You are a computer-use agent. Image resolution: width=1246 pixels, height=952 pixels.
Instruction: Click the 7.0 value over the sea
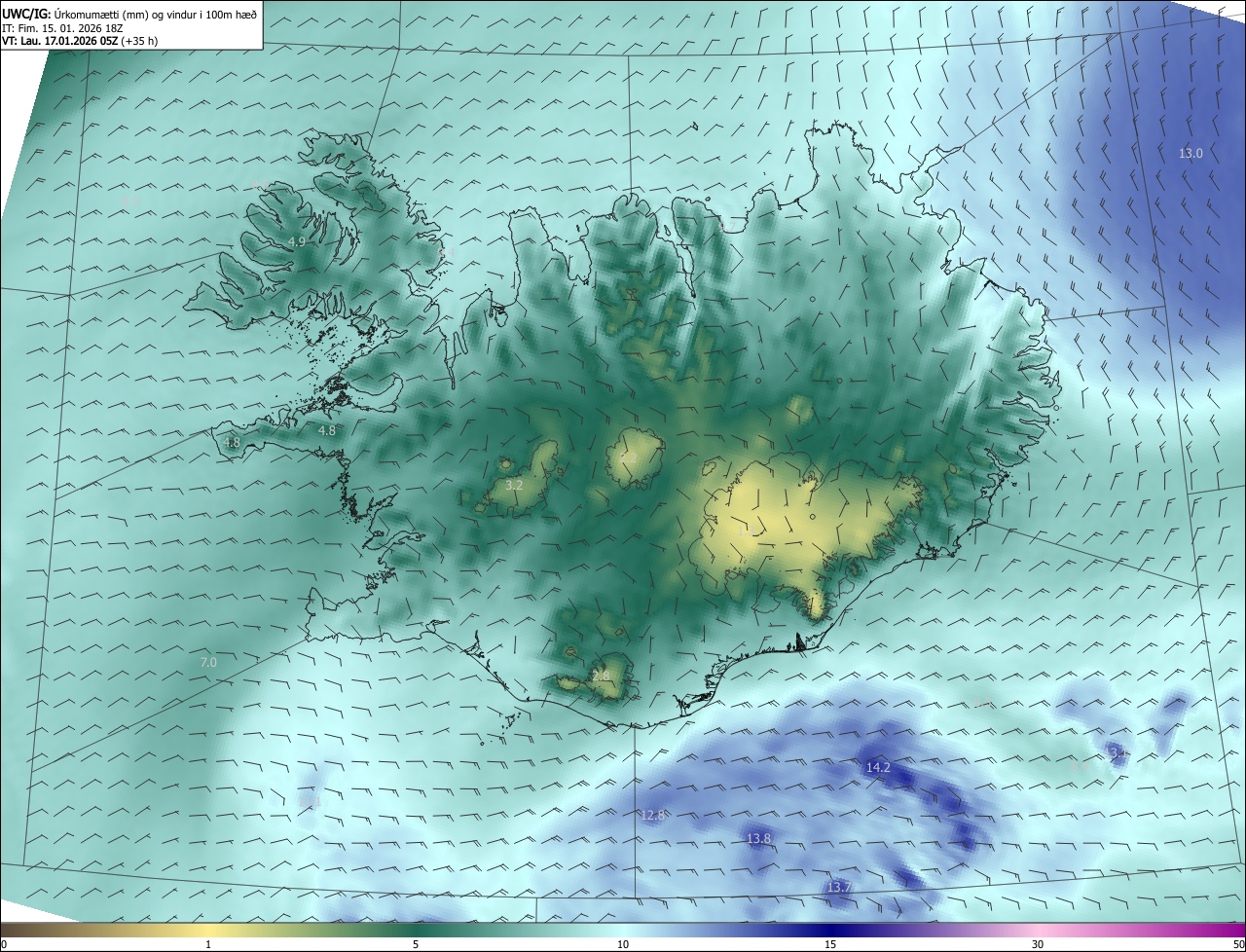208,662
